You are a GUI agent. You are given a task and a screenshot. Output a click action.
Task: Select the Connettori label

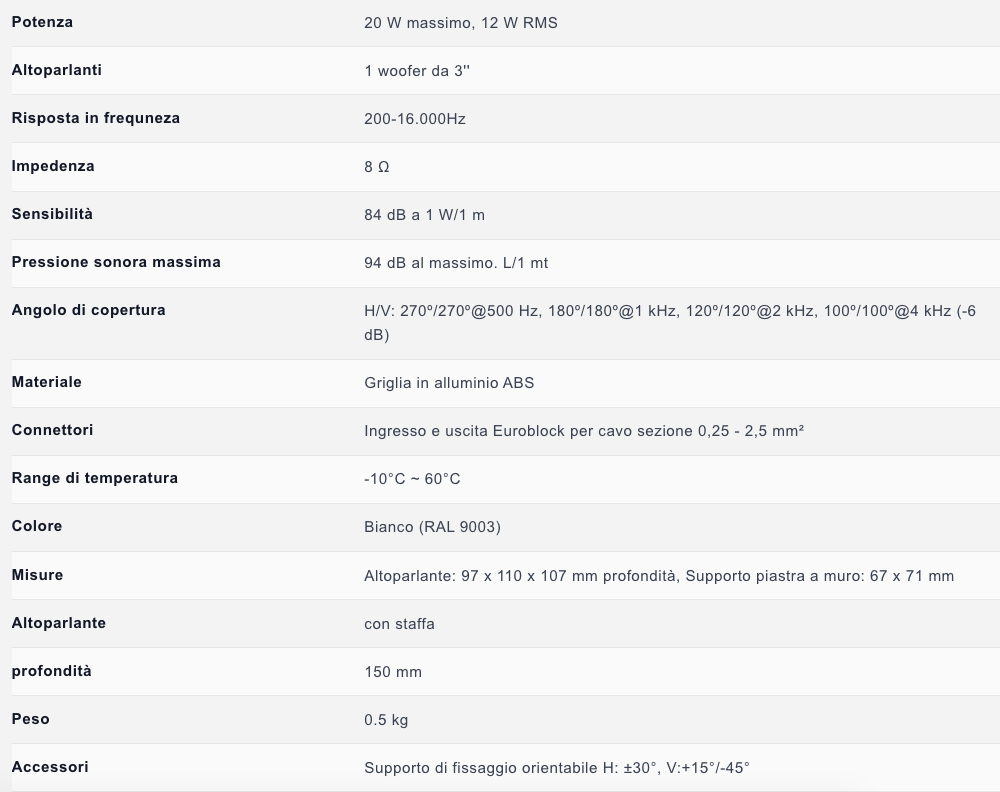coord(52,430)
